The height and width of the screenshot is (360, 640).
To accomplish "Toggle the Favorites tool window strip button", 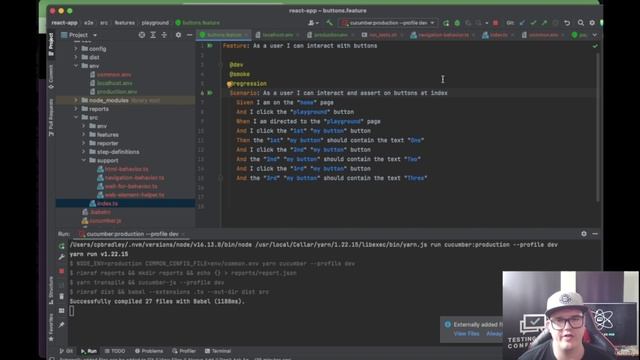I will (51, 327).
